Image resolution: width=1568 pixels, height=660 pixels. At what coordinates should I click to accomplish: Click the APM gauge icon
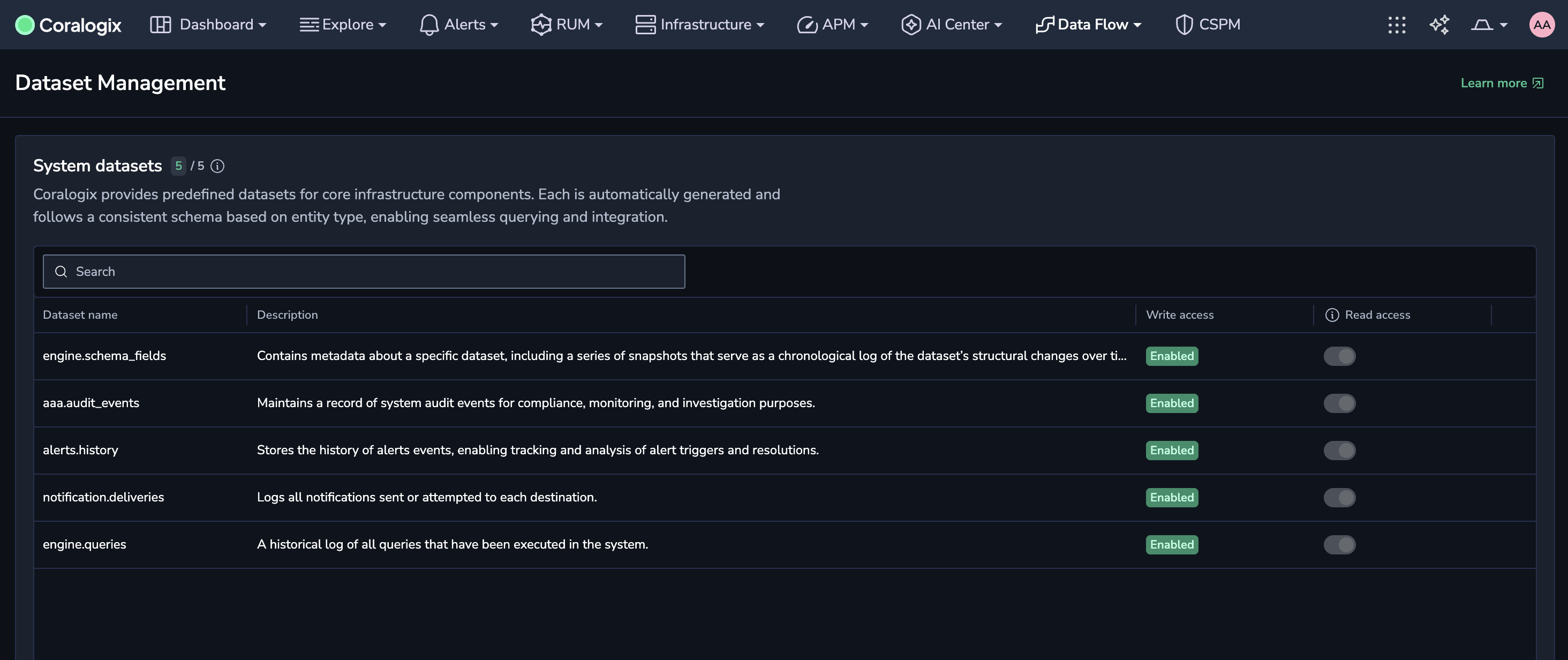(x=807, y=25)
